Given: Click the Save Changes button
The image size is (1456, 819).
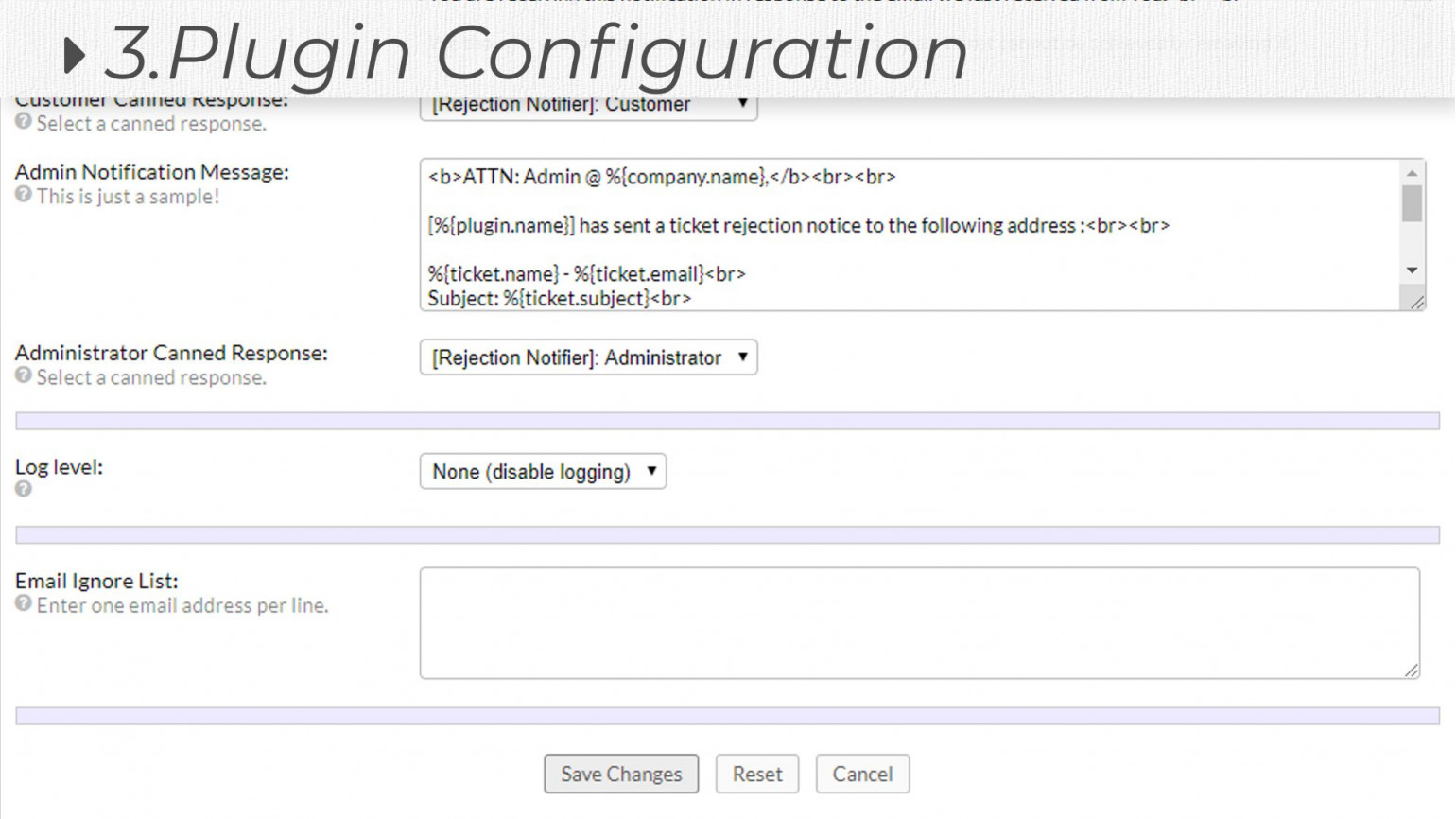Looking at the screenshot, I should 621,774.
